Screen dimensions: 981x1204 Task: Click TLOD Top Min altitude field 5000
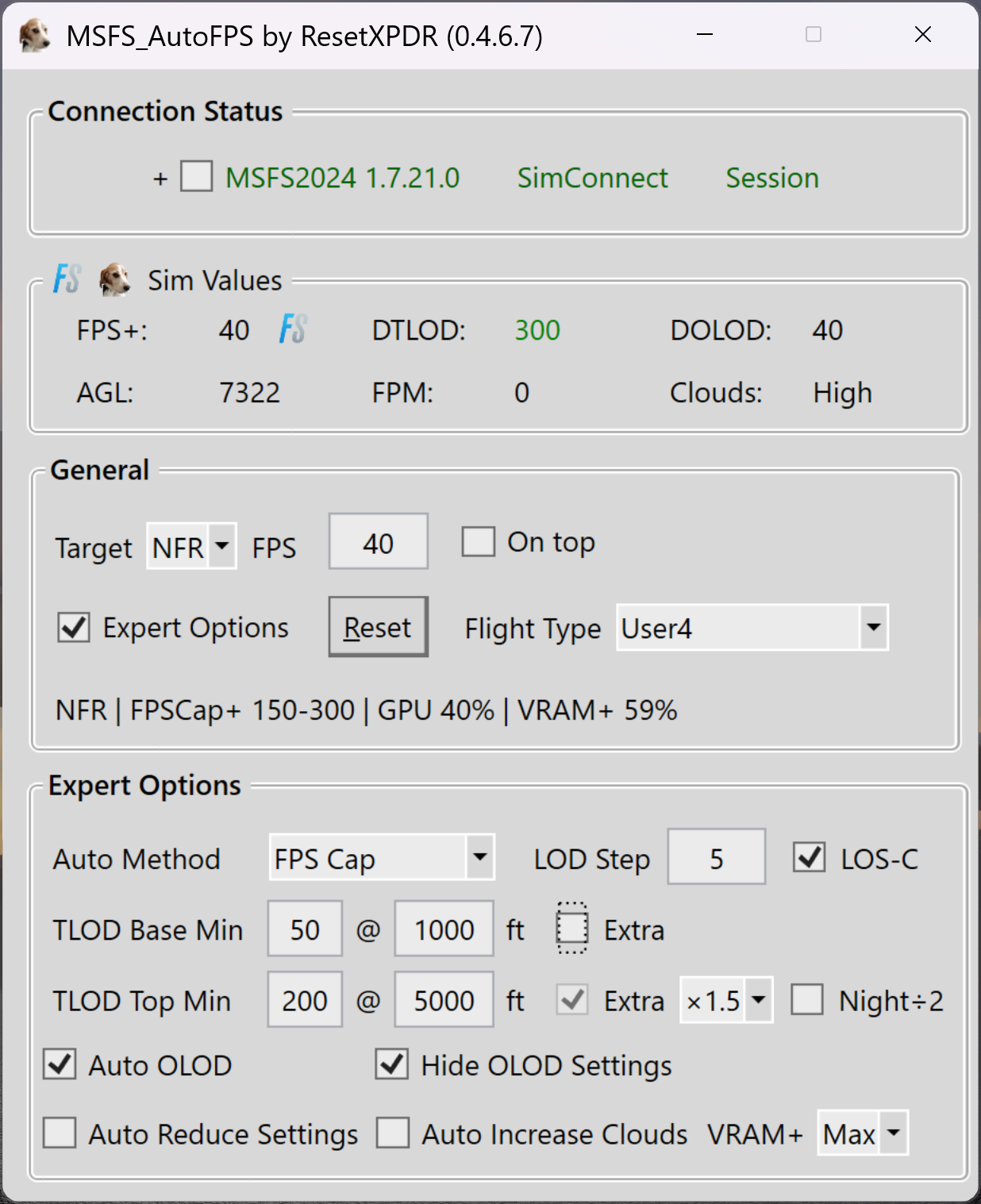click(444, 999)
